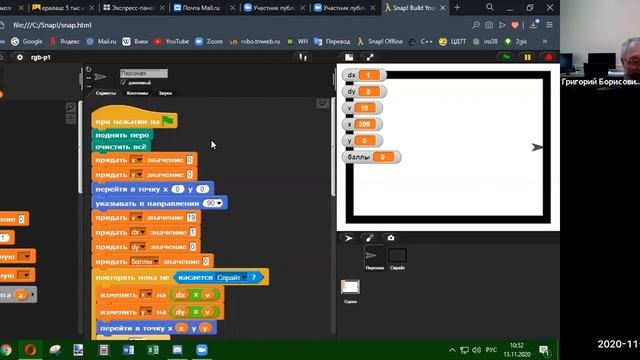Viewport: 640px width, 360px height.
Task: Open browser downloads icon
Action: (533, 25)
